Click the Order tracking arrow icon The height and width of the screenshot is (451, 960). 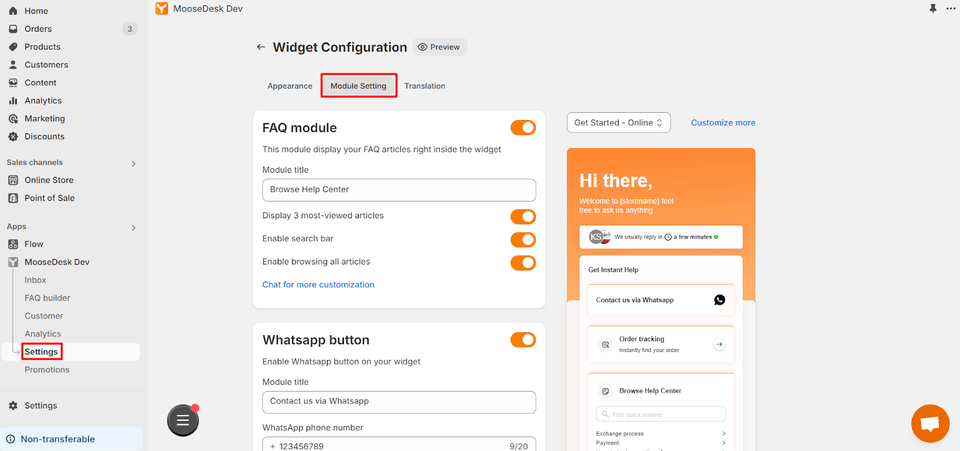[x=719, y=345]
